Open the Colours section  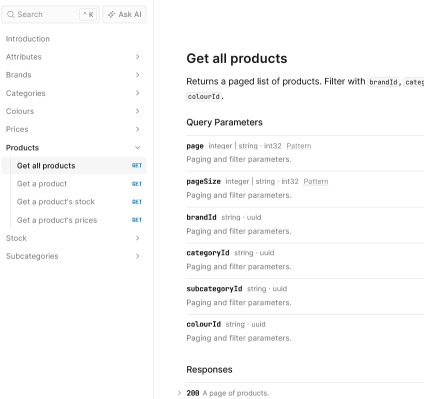pyautogui.click(x=20, y=111)
